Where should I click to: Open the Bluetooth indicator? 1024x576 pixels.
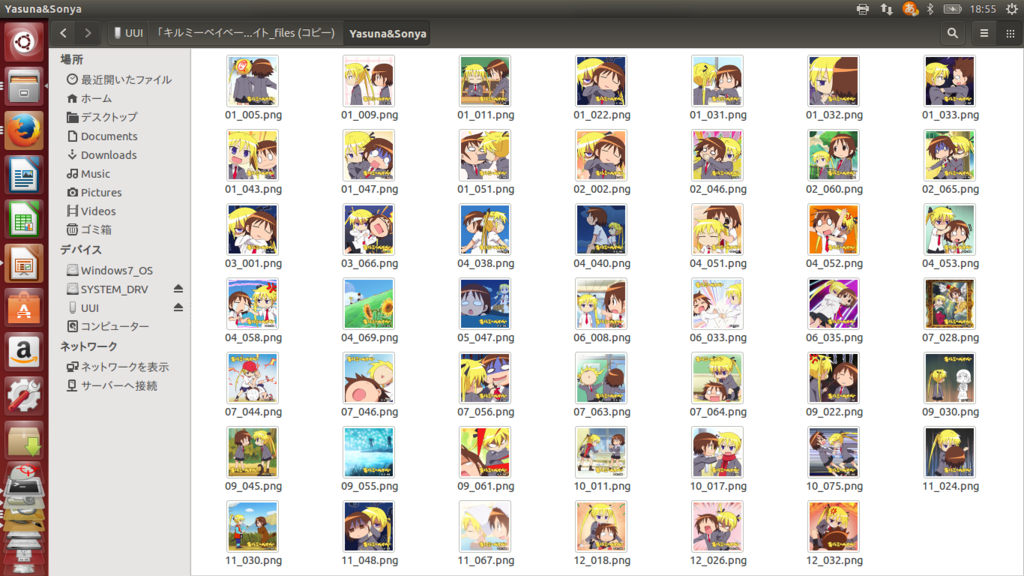pos(931,9)
